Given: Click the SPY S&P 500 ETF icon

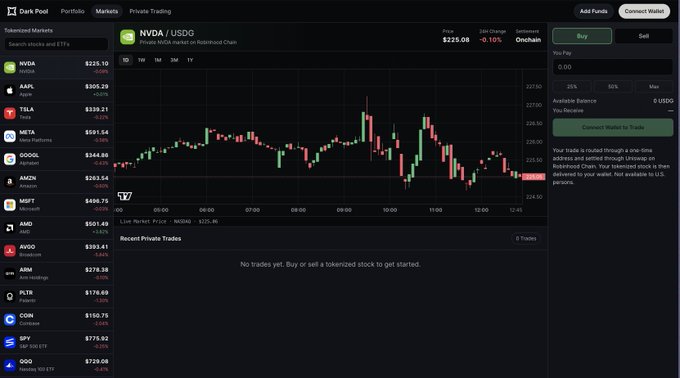Looking at the screenshot, I should 10,342.
